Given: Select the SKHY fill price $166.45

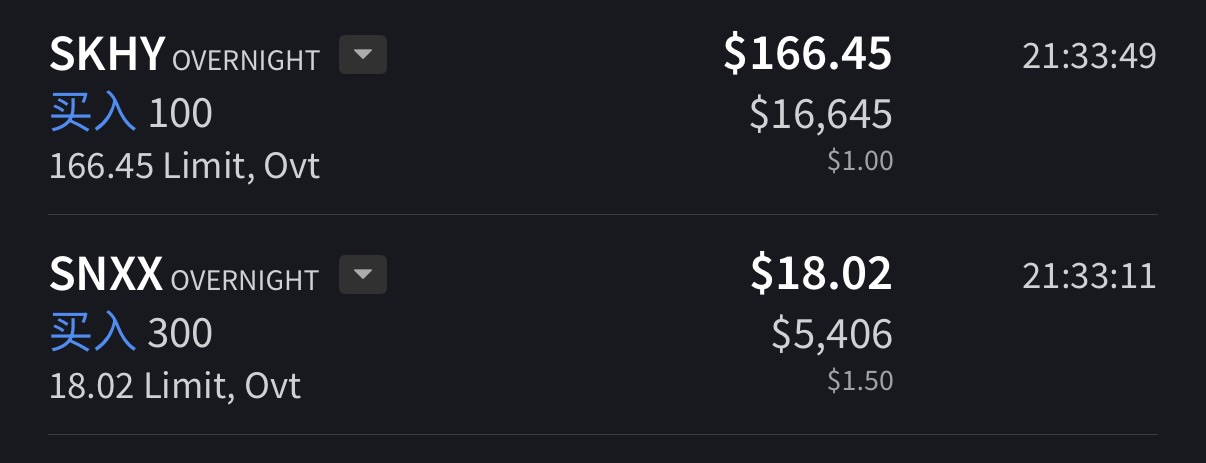Looking at the screenshot, I should point(808,54).
